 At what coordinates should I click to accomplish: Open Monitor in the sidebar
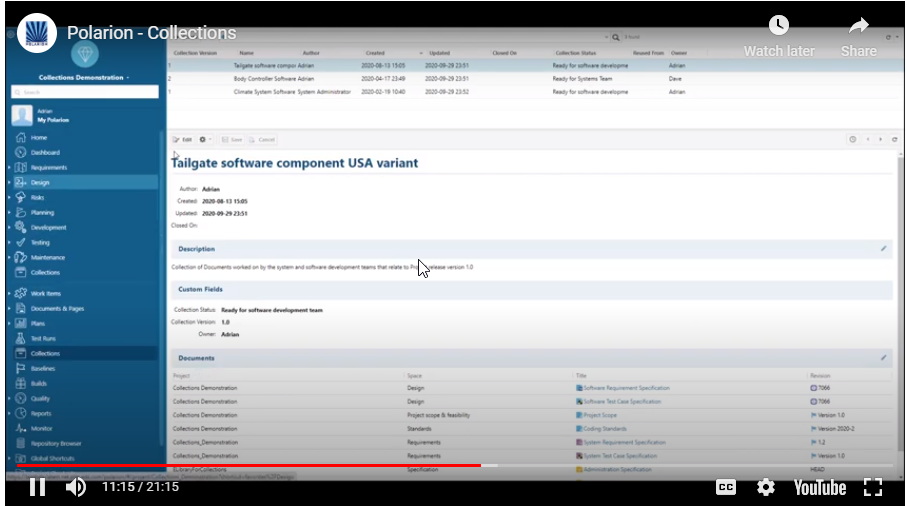[x=42, y=429]
